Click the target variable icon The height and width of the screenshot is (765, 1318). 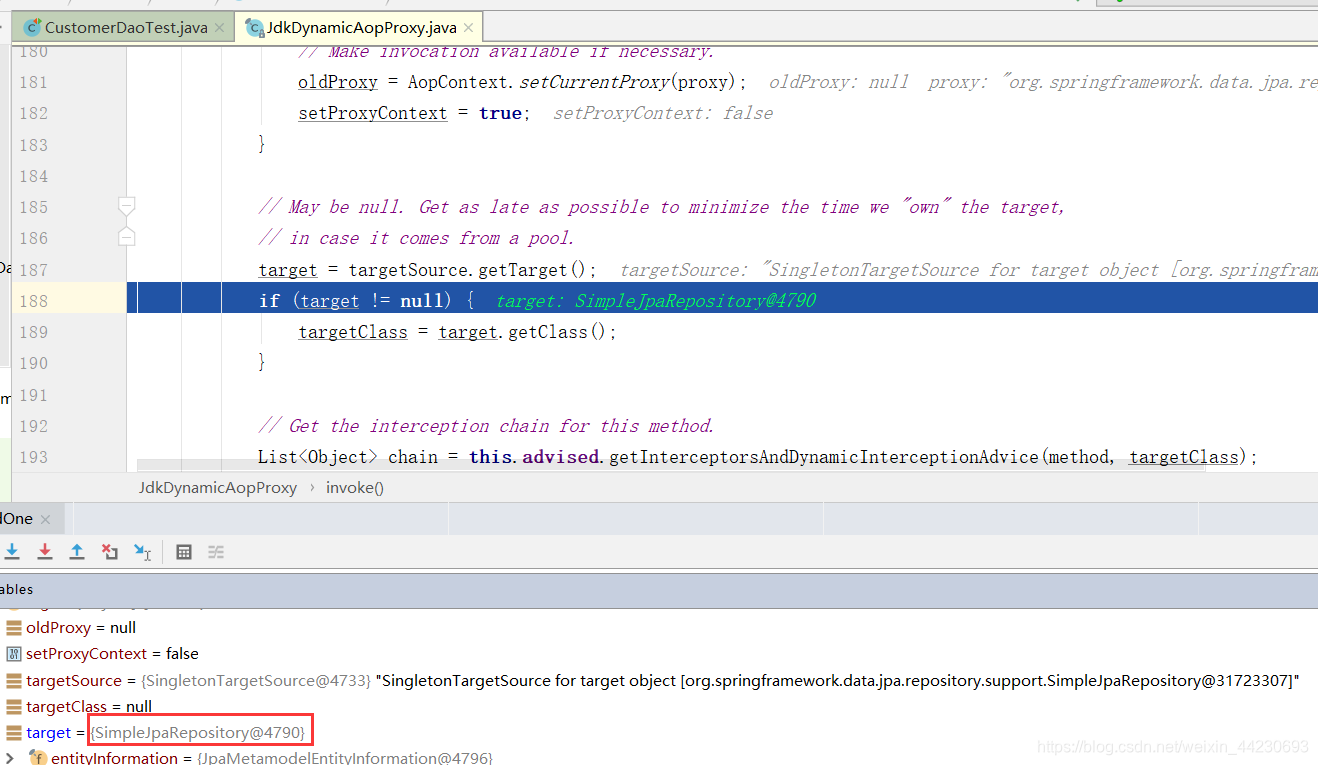tap(14, 733)
